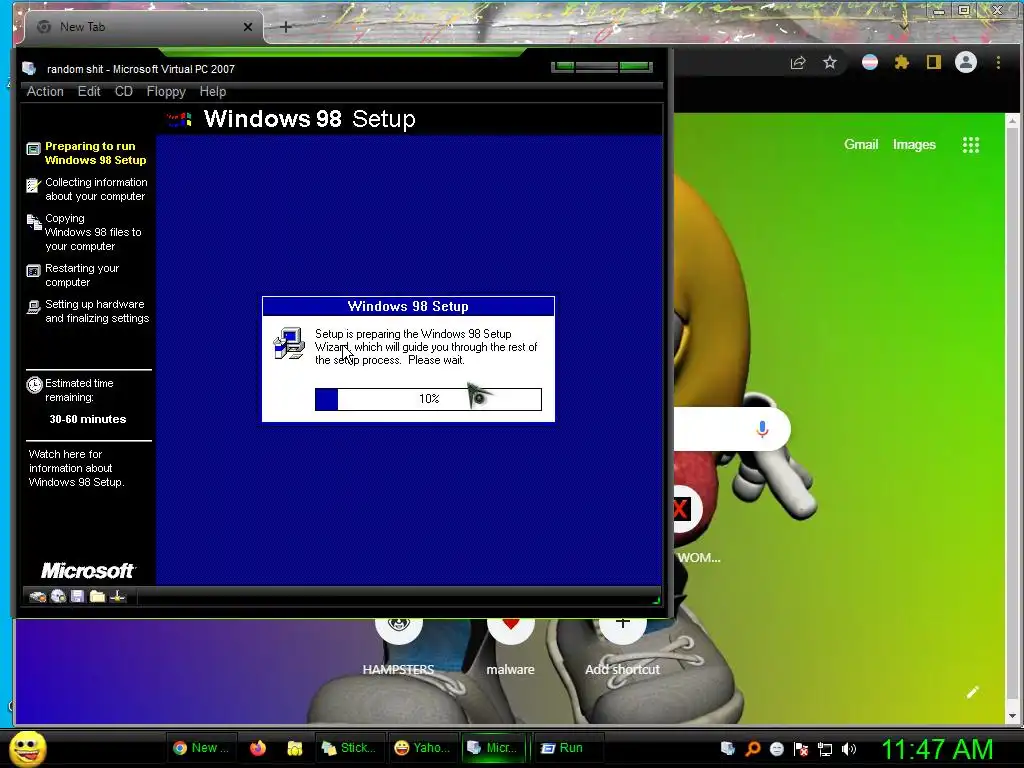Click 'Copying Windows 98 files' step

(84, 232)
